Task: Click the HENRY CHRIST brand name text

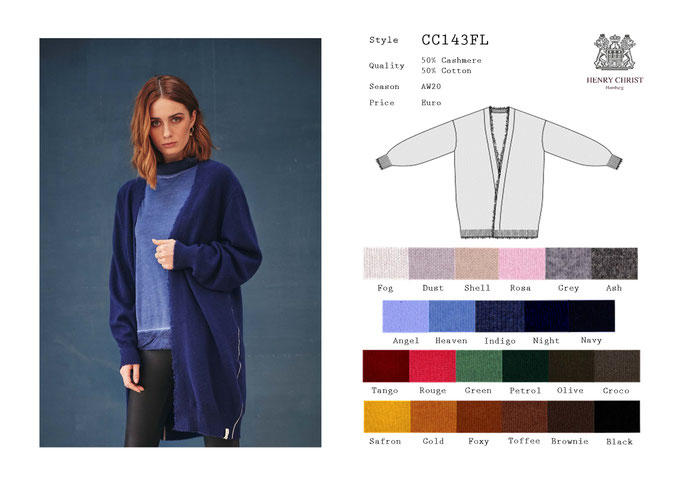Action: (x=615, y=80)
